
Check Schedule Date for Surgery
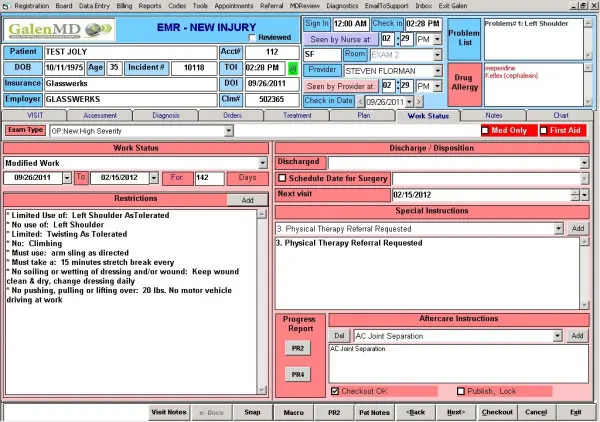(x=282, y=178)
